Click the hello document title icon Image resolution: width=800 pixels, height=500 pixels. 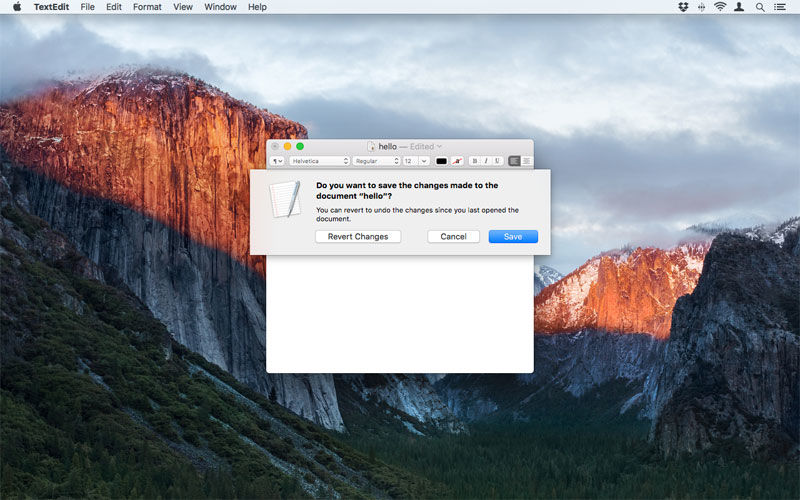(x=371, y=146)
